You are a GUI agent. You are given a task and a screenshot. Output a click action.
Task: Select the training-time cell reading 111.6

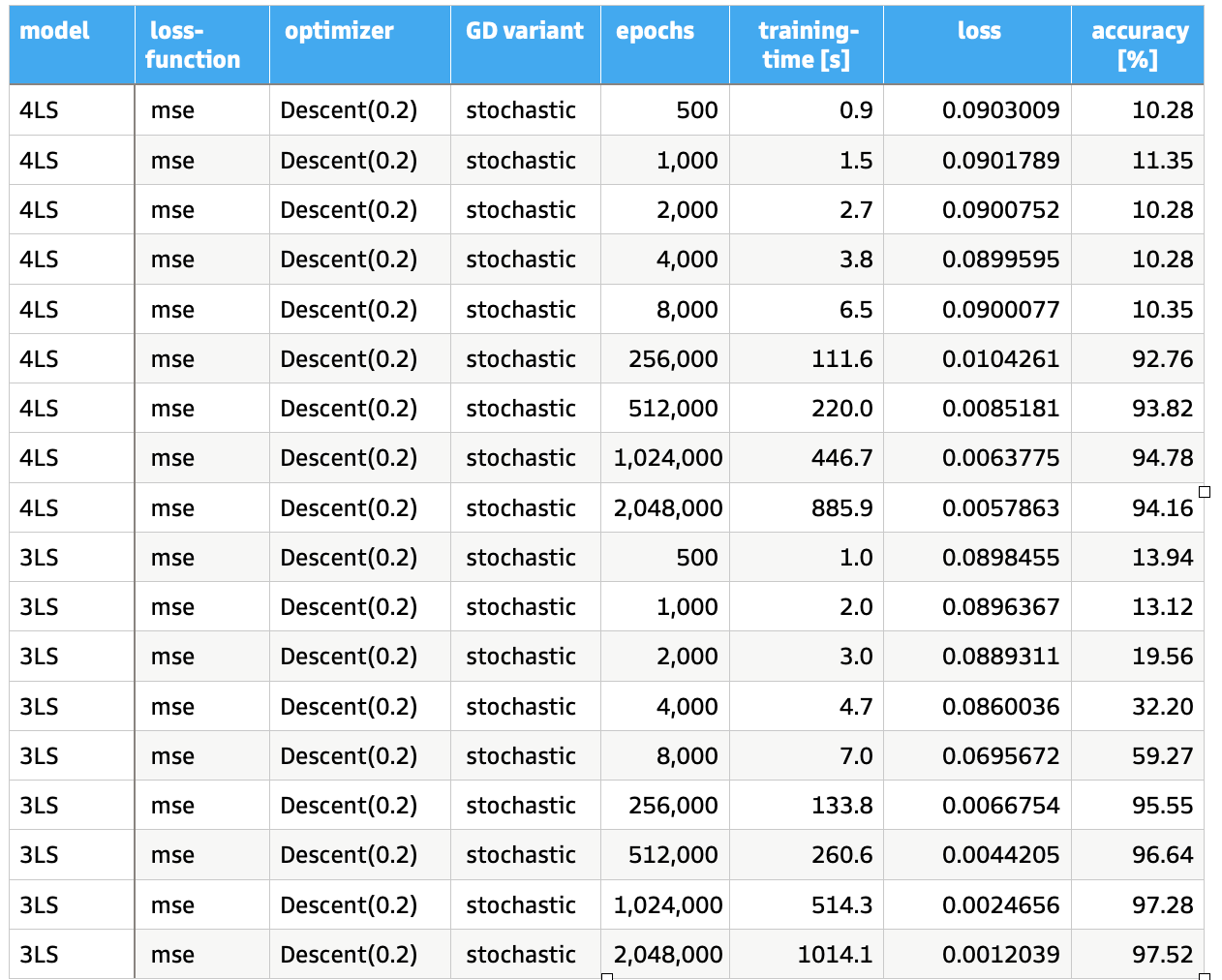[x=841, y=359]
